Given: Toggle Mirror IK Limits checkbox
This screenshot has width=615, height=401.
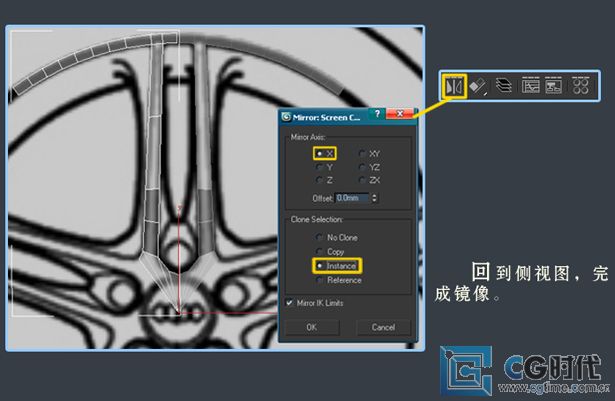Looking at the screenshot, I should coord(290,302).
